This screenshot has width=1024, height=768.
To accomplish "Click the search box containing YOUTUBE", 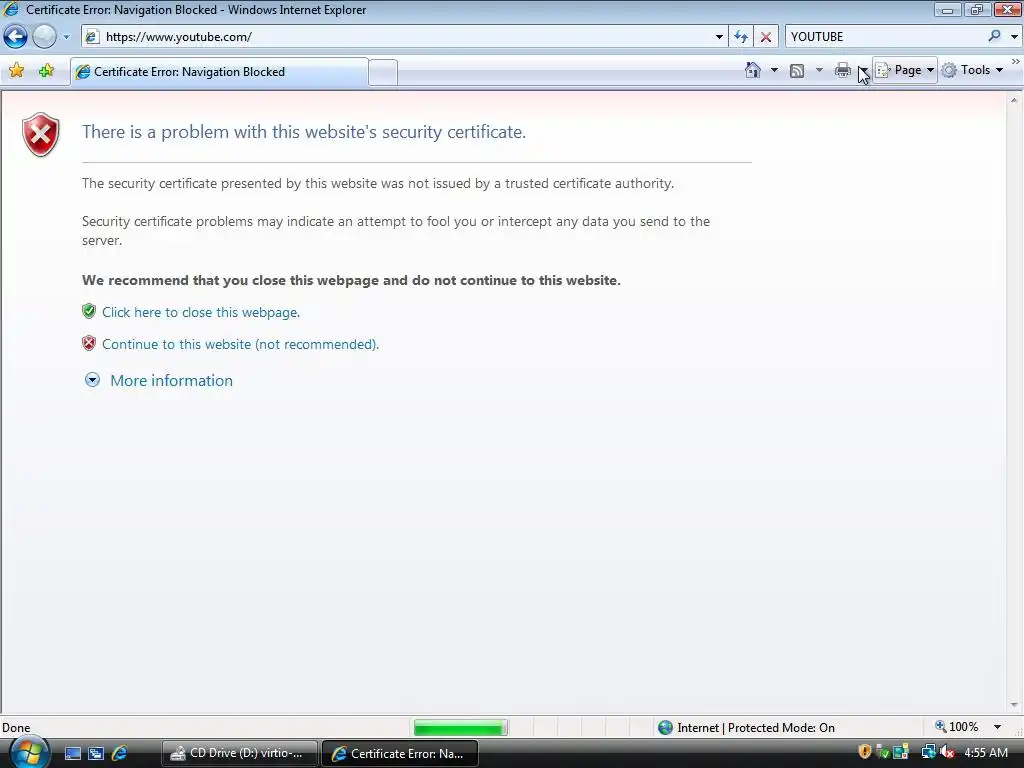I will (x=887, y=37).
